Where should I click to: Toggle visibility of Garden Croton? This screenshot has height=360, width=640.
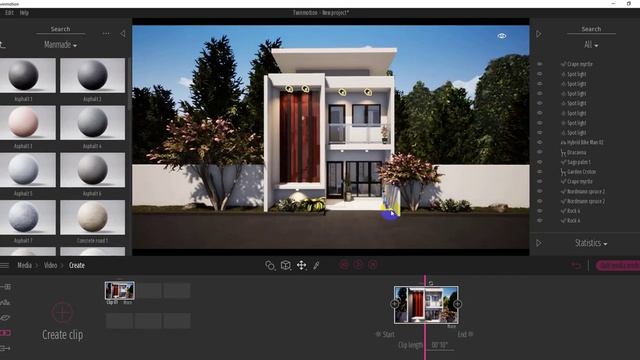(x=540, y=172)
